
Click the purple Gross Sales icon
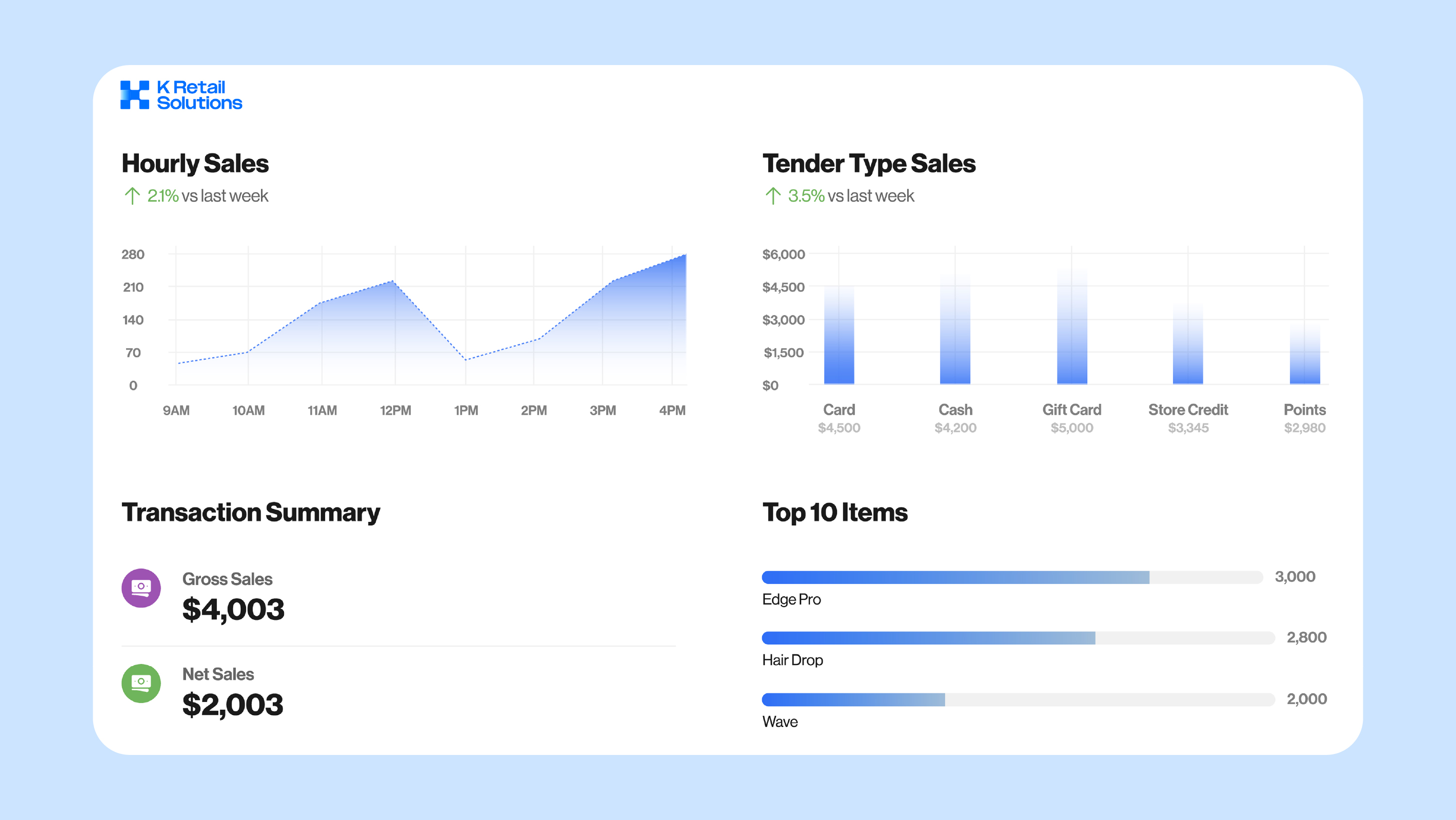click(141, 587)
